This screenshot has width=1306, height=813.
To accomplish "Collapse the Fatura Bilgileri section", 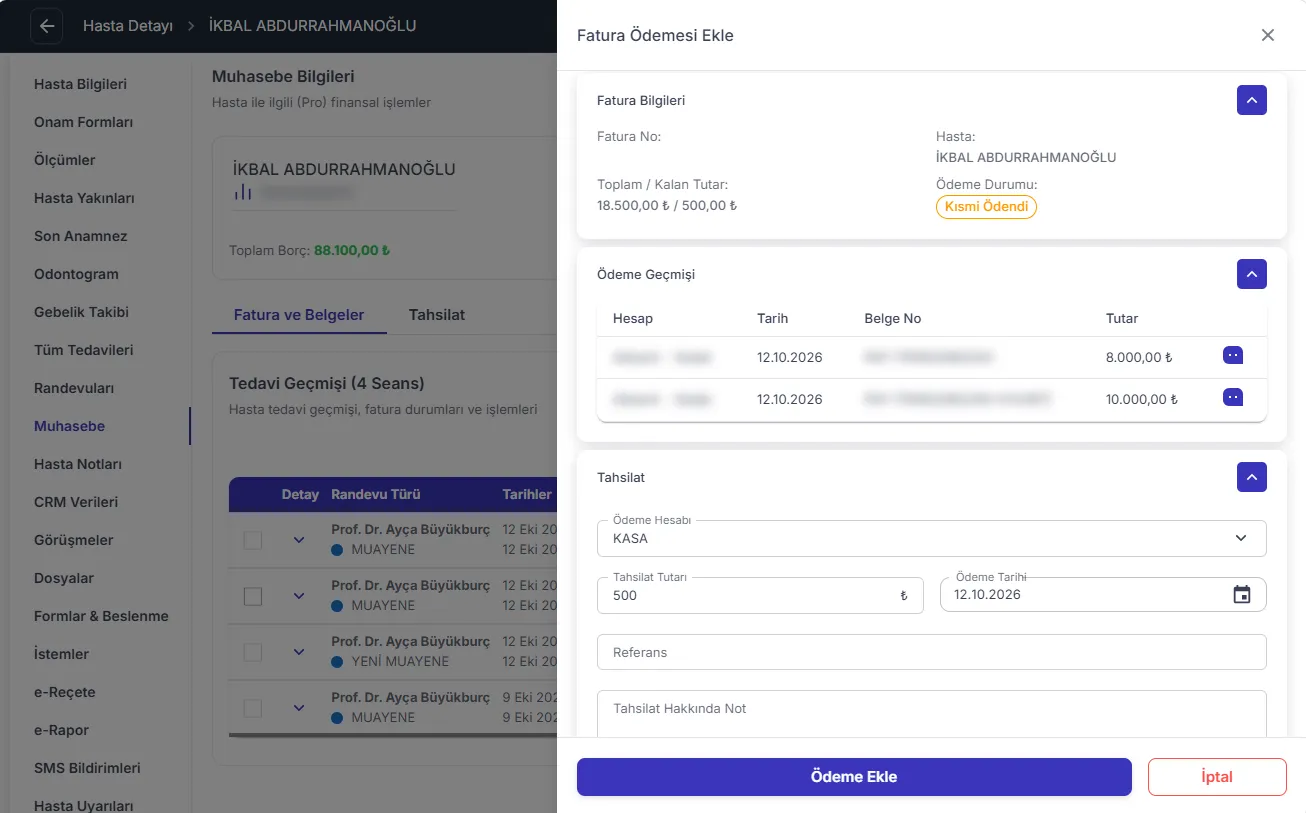I will pos(1252,100).
